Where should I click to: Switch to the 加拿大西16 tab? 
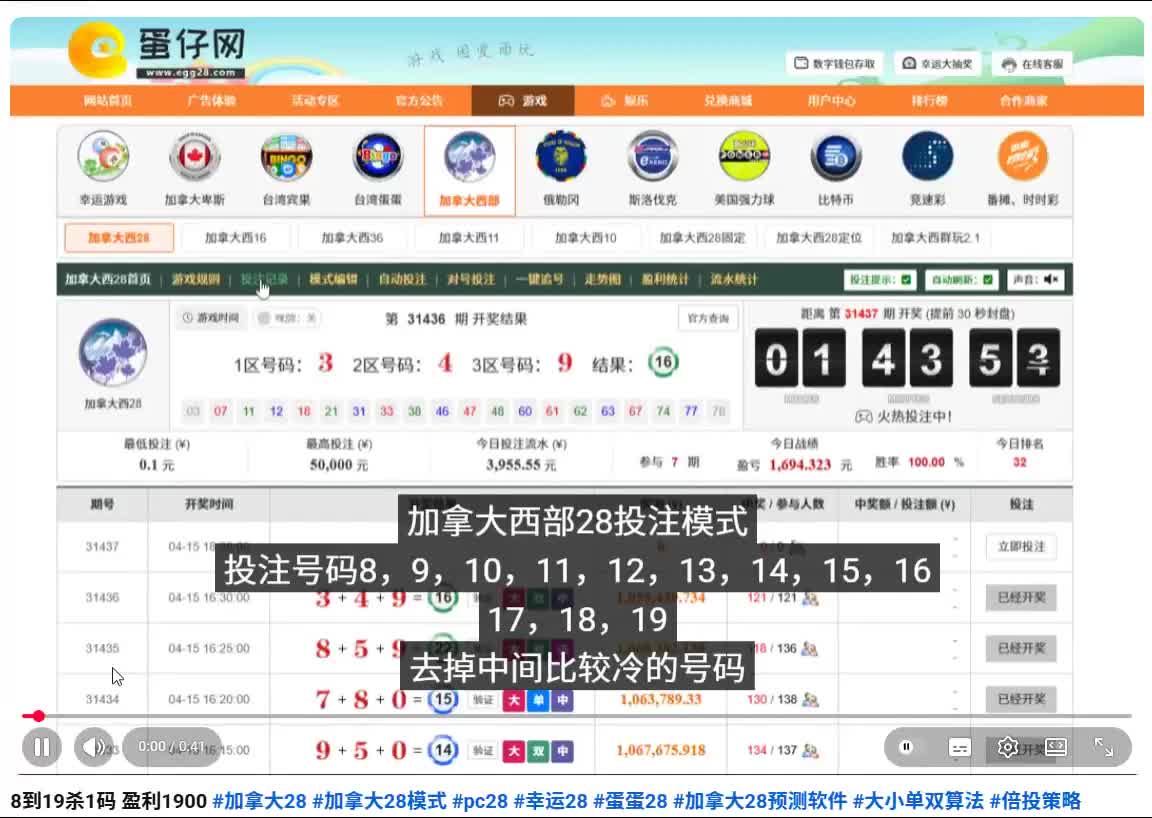pyautogui.click(x=235, y=238)
